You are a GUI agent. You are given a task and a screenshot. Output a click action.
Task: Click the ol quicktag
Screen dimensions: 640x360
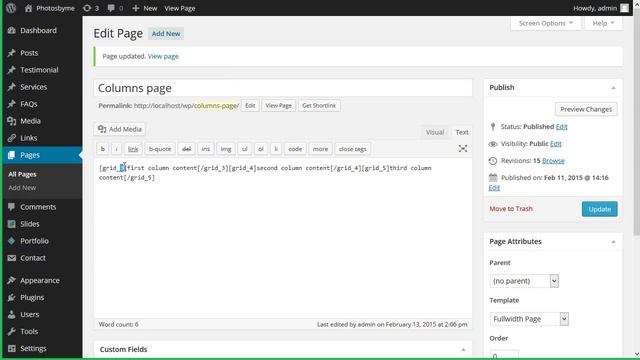coord(261,149)
